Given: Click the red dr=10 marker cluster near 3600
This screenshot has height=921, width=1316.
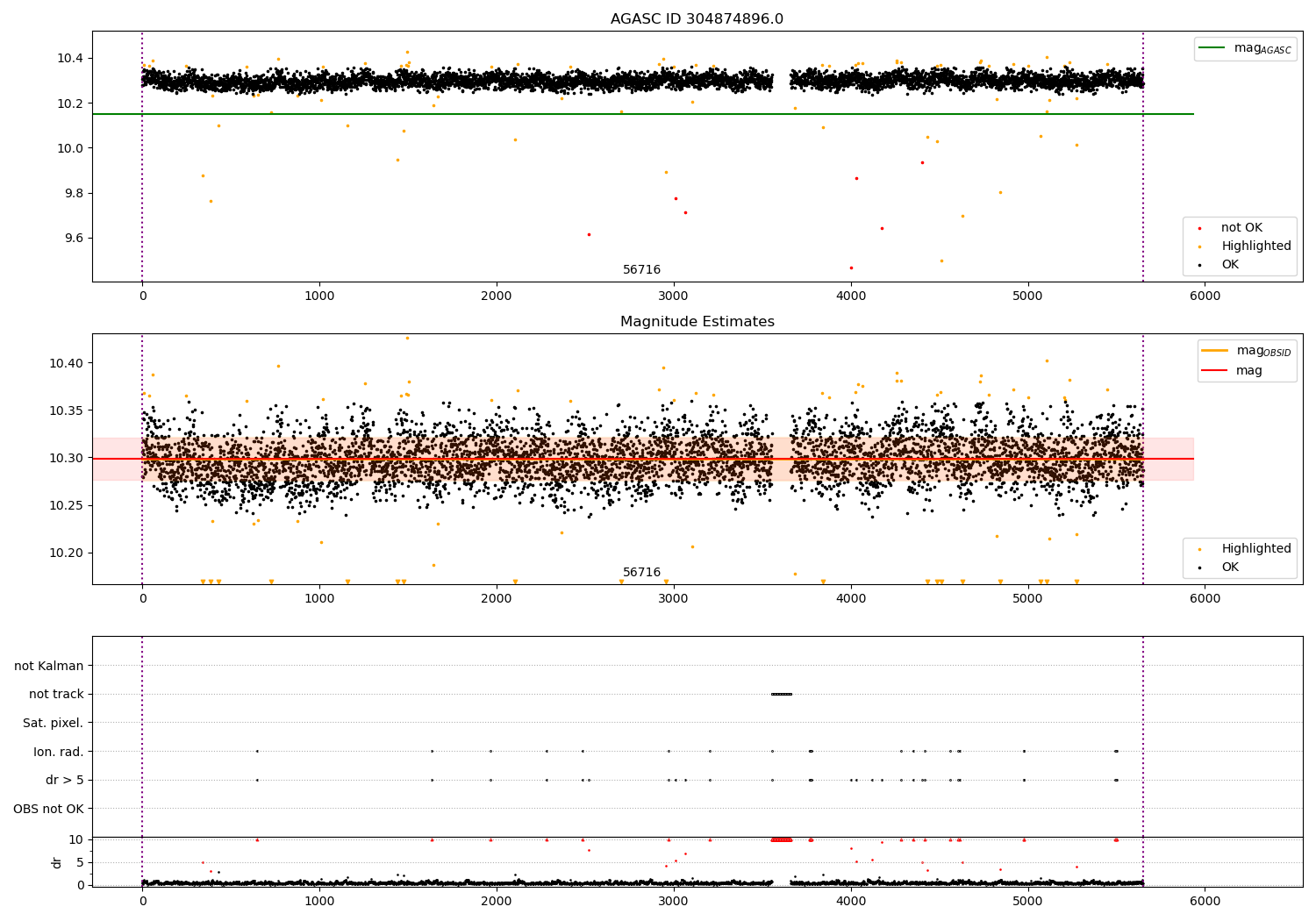Looking at the screenshot, I should tap(782, 839).
